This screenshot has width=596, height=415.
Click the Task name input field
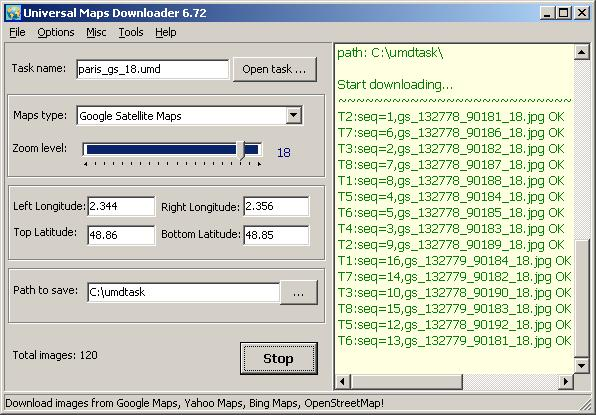(152, 69)
